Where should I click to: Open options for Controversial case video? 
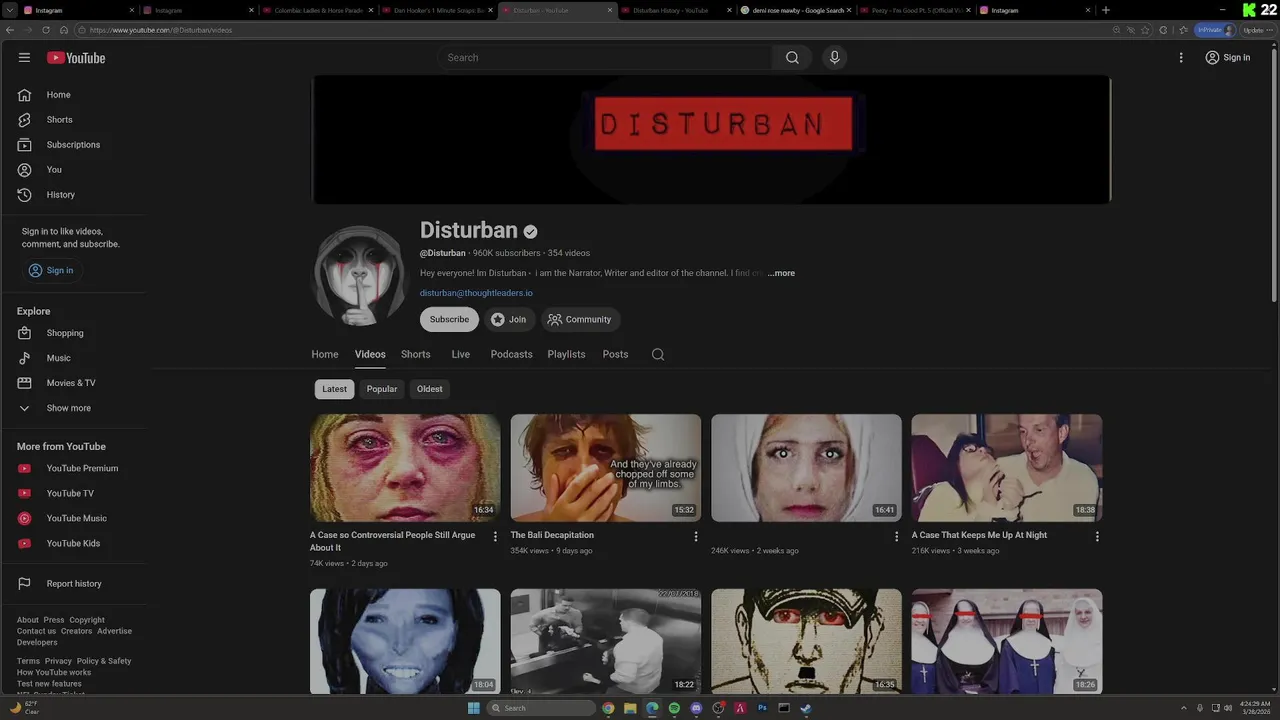point(495,537)
